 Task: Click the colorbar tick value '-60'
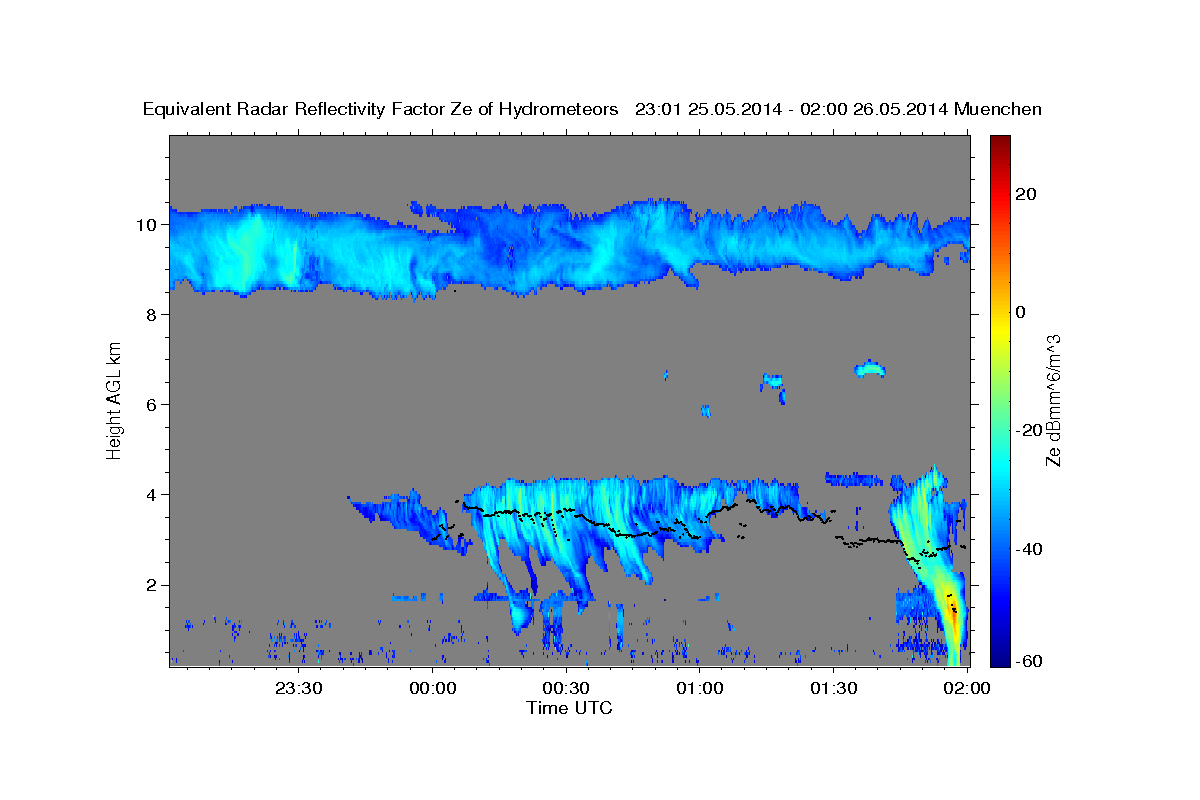(1028, 663)
